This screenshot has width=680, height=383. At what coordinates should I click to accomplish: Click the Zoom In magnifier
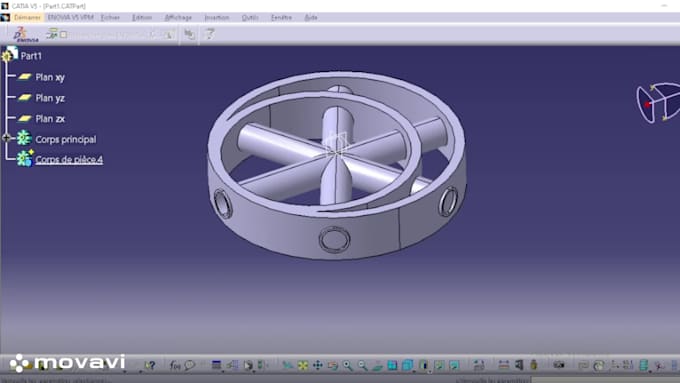347,366
